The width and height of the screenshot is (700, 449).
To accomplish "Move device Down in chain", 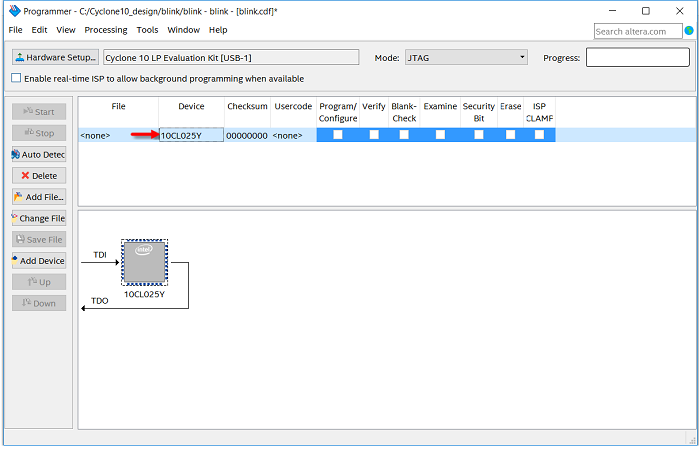I will click(x=39, y=303).
